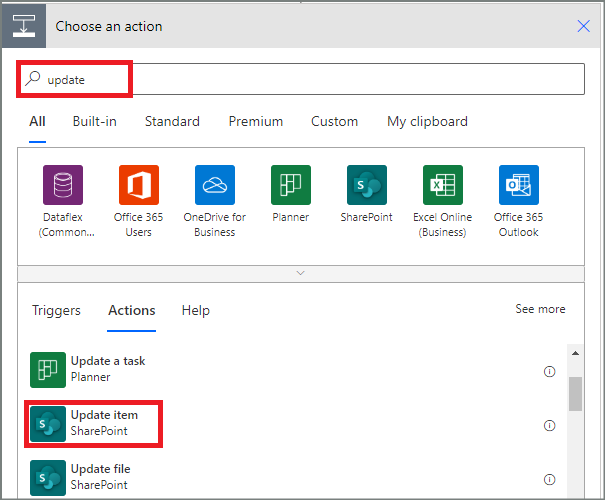Viewport: 605px width, 500px height.
Task: Open the Excel Online (Business) connector icon
Action: tap(443, 185)
